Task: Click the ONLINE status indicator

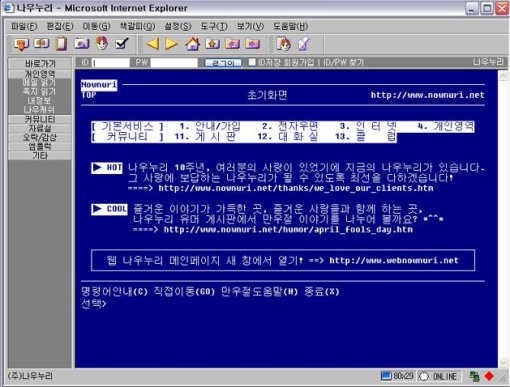Action: click(439, 376)
